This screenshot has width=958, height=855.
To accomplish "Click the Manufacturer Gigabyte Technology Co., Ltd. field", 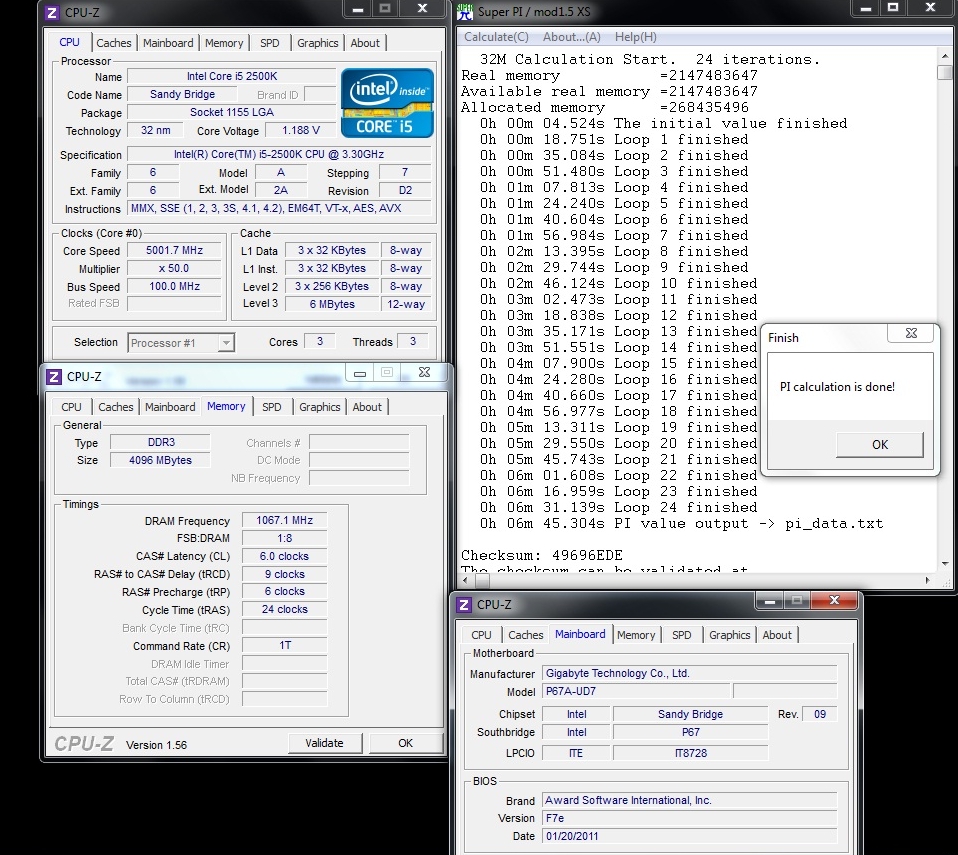I will tap(690, 673).
